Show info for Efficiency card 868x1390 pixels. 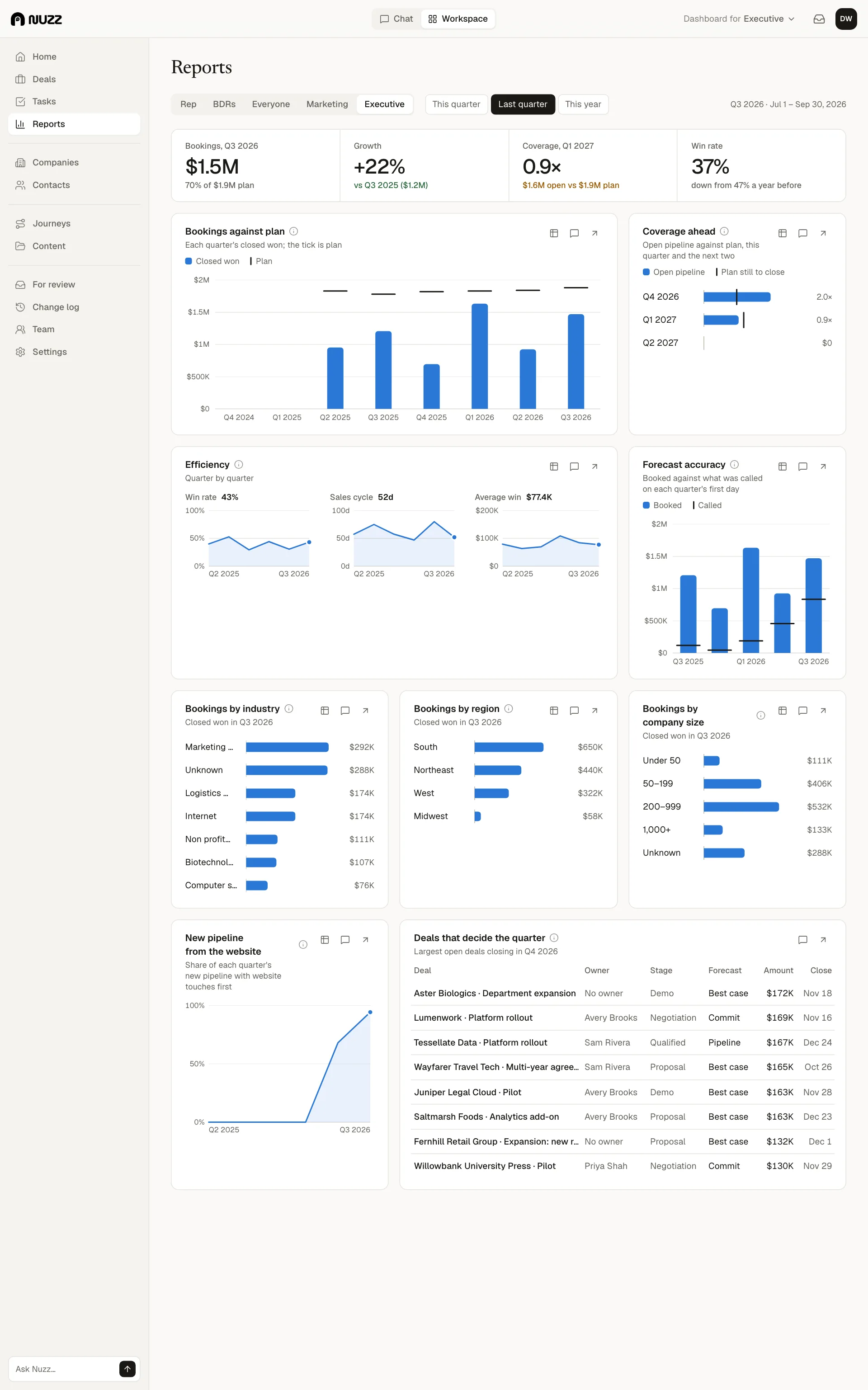pyautogui.click(x=238, y=464)
